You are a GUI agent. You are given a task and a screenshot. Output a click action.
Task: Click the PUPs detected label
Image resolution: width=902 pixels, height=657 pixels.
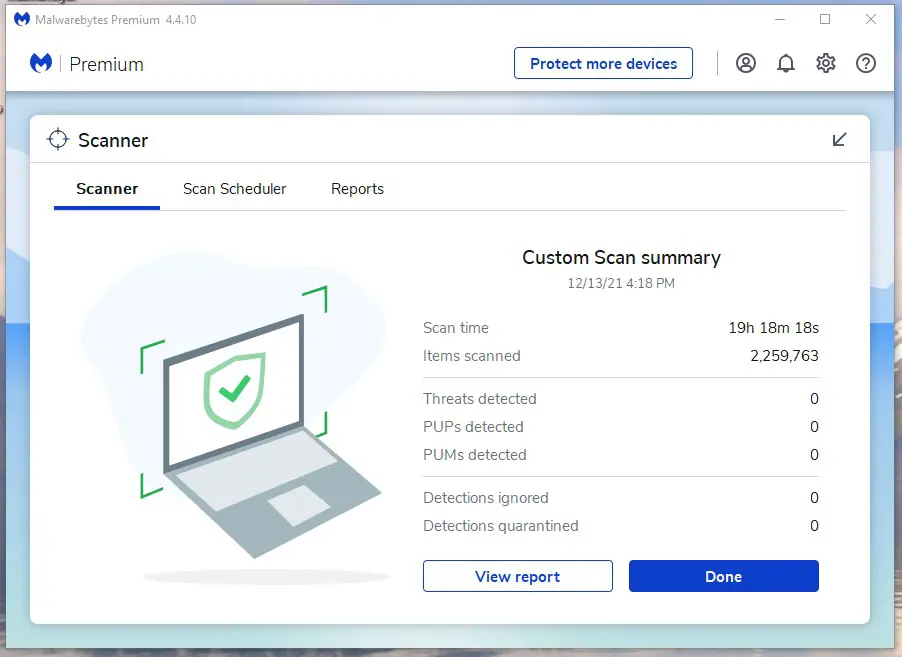[473, 427]
